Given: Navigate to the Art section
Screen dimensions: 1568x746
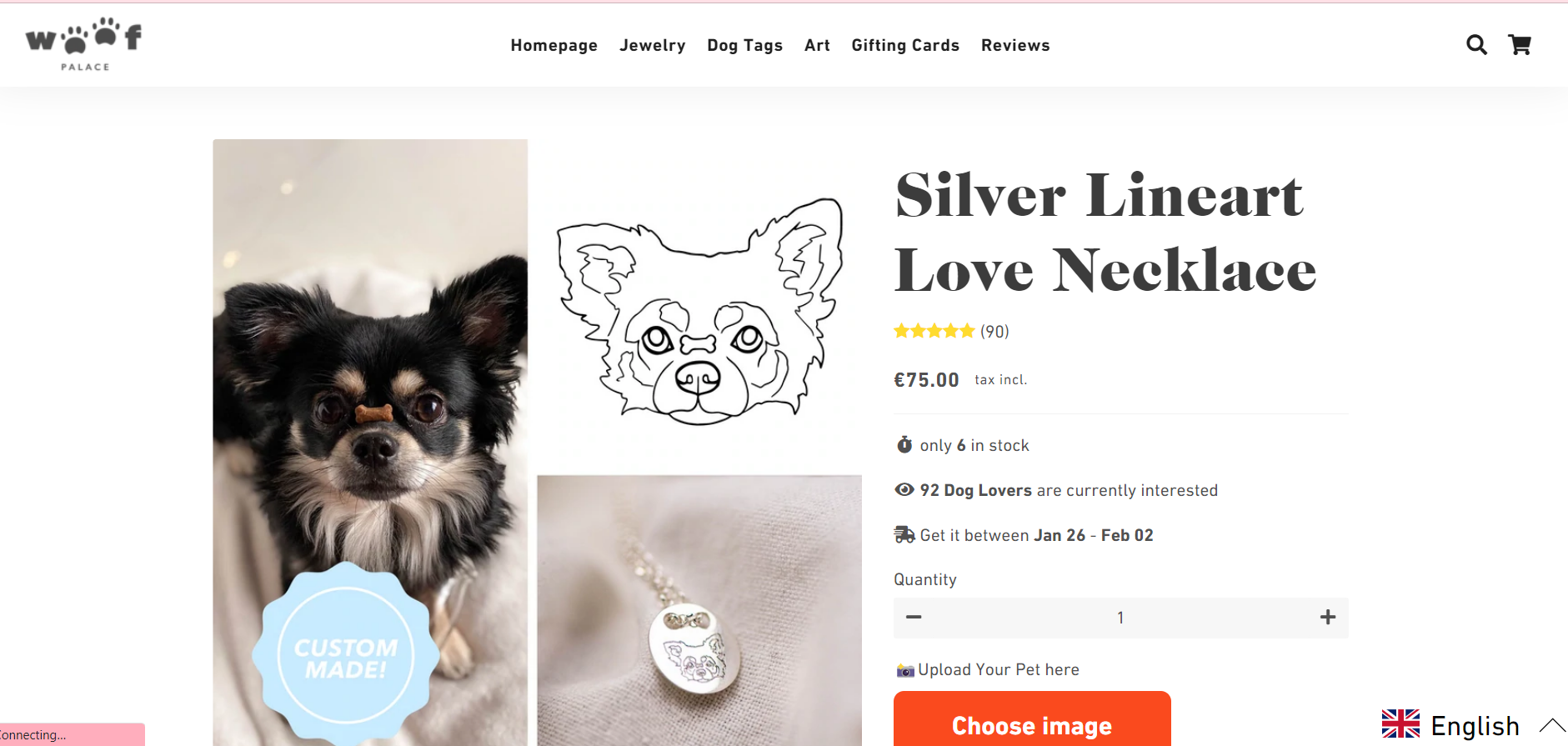Looking at the screenshot, I should [x=817, y=46].
